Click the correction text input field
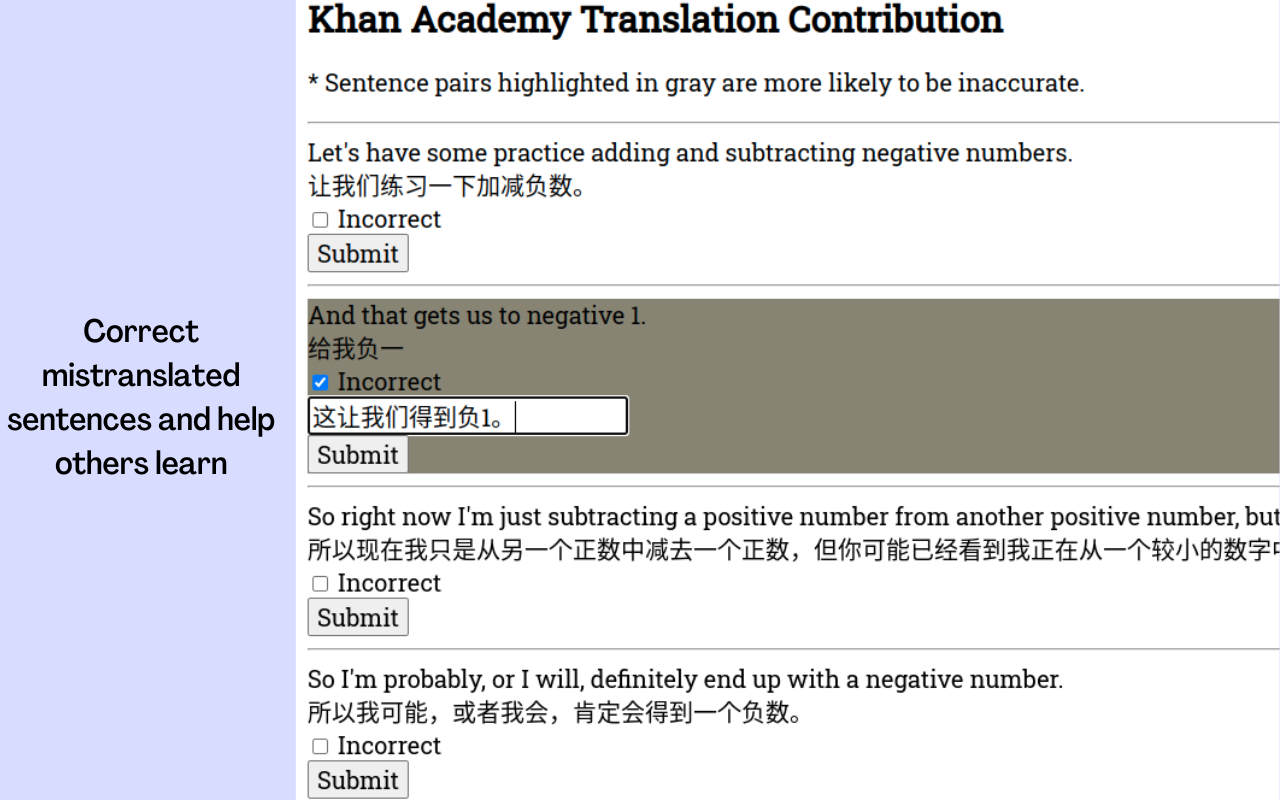1280x800 pixels. [468, 415]
